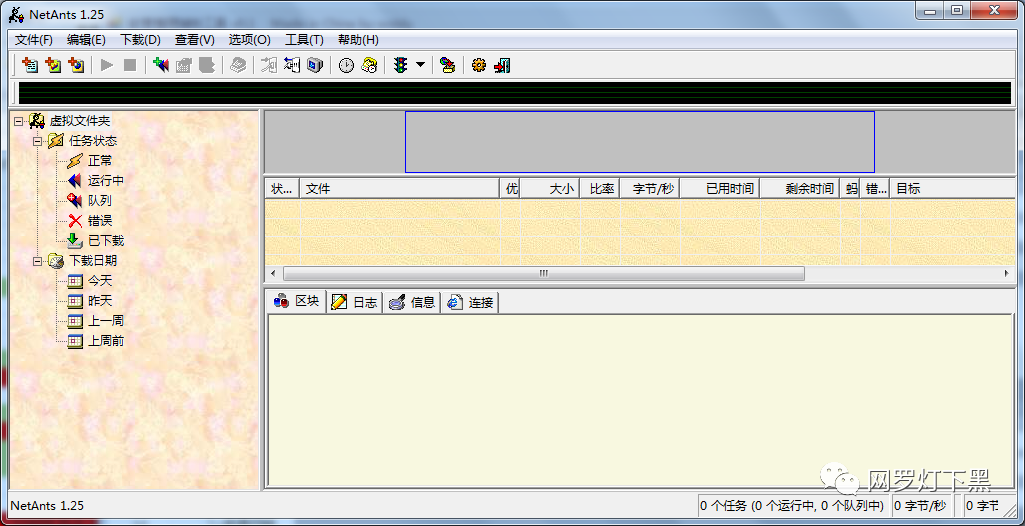Select the 错误 status item
1025x526 pixels.
pos(100,221)
